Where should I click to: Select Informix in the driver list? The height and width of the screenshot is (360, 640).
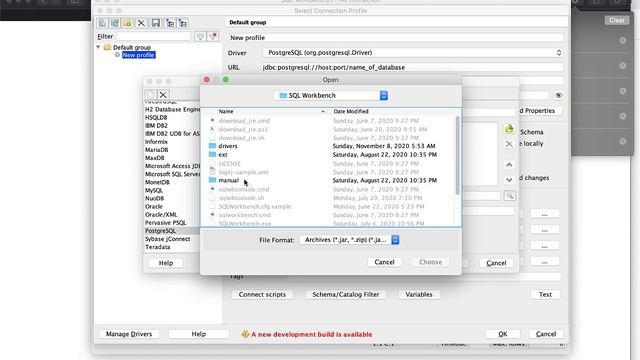(x=156, y=142)
